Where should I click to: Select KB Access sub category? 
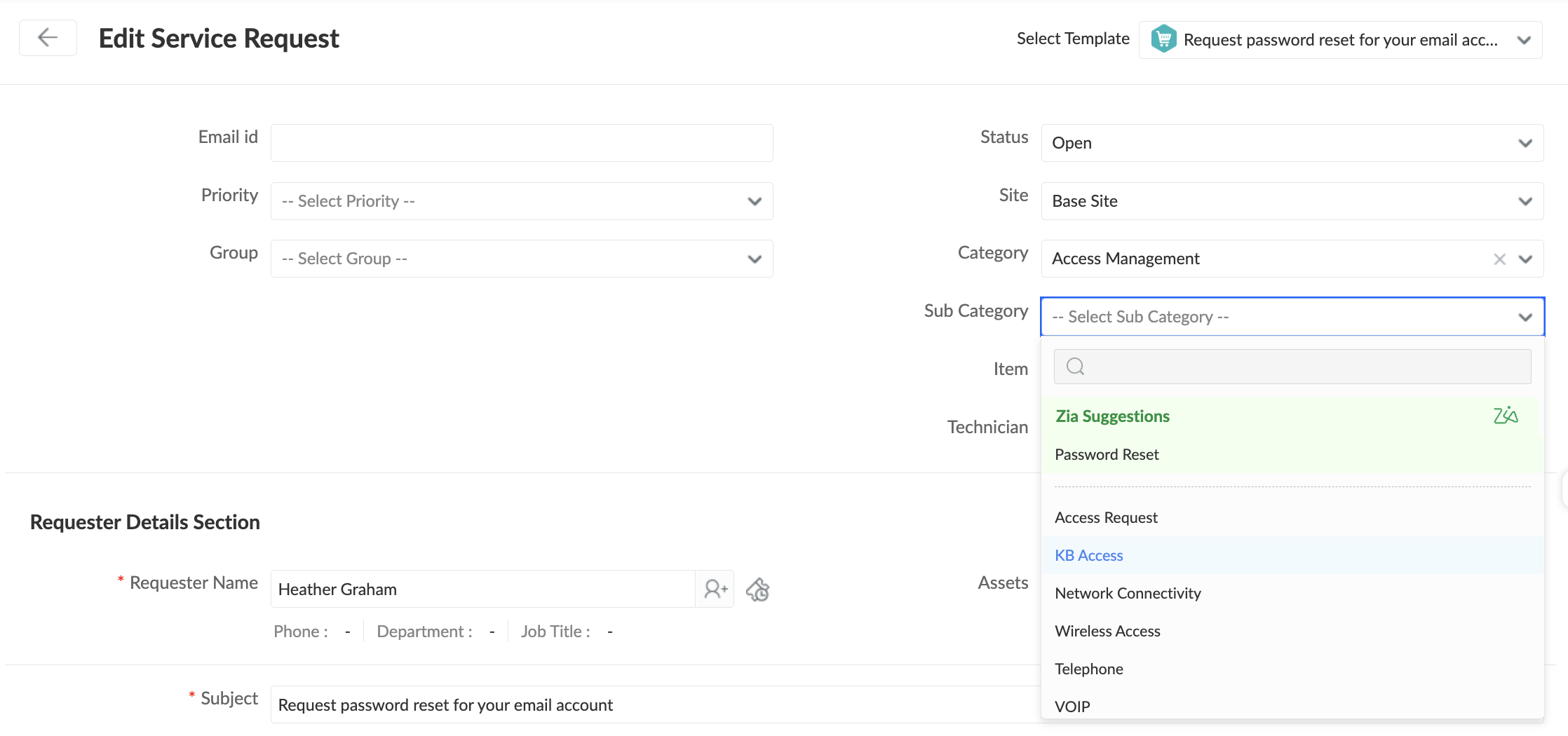[1292, 556]
